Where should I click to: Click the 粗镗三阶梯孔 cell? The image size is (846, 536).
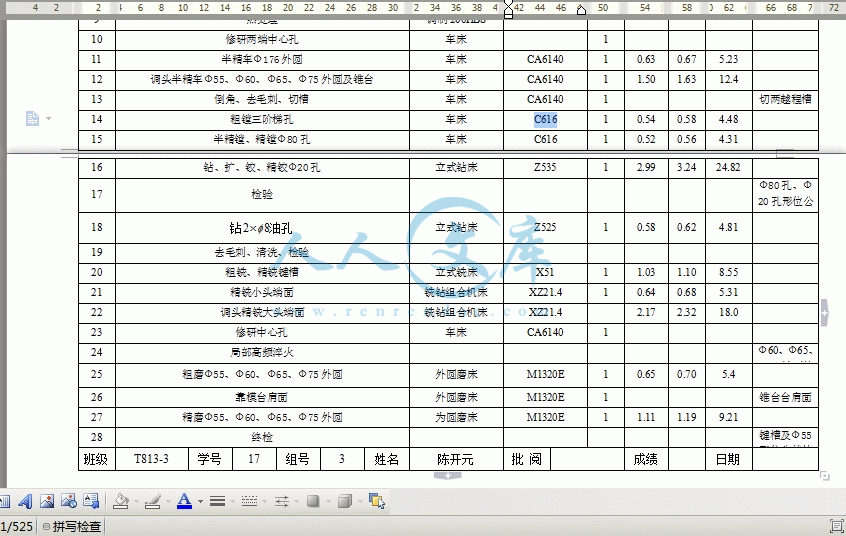click(x=262, y=119)
